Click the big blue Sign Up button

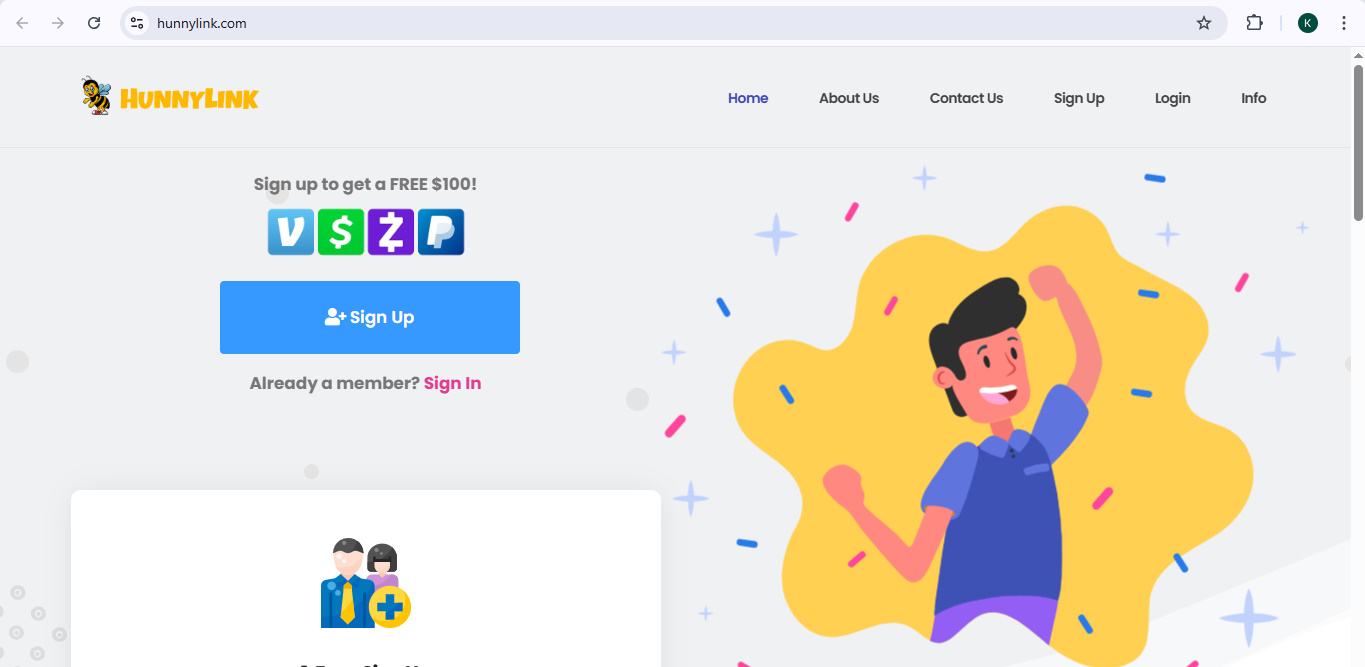coord(370,317)
